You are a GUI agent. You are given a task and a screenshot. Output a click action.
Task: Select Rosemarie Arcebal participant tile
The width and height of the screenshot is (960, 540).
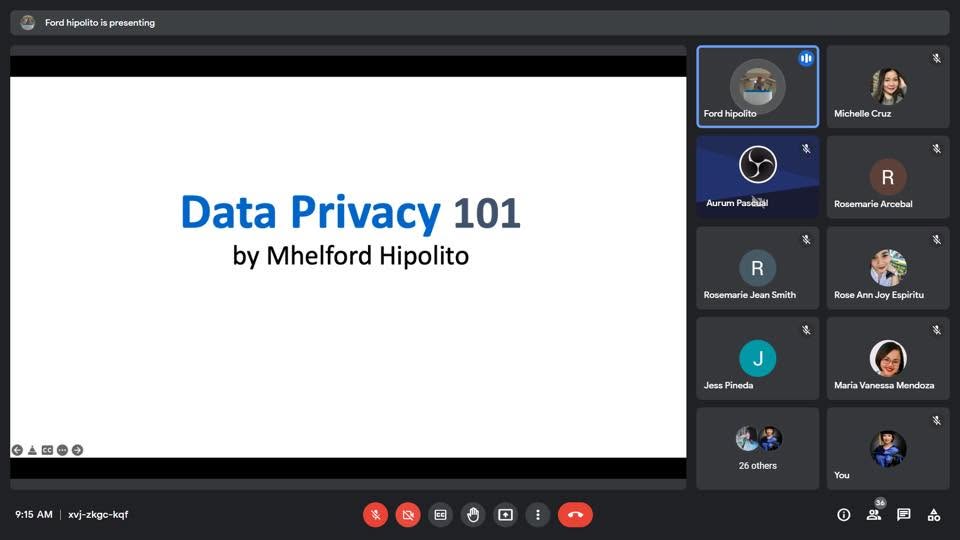coord(888,177)
